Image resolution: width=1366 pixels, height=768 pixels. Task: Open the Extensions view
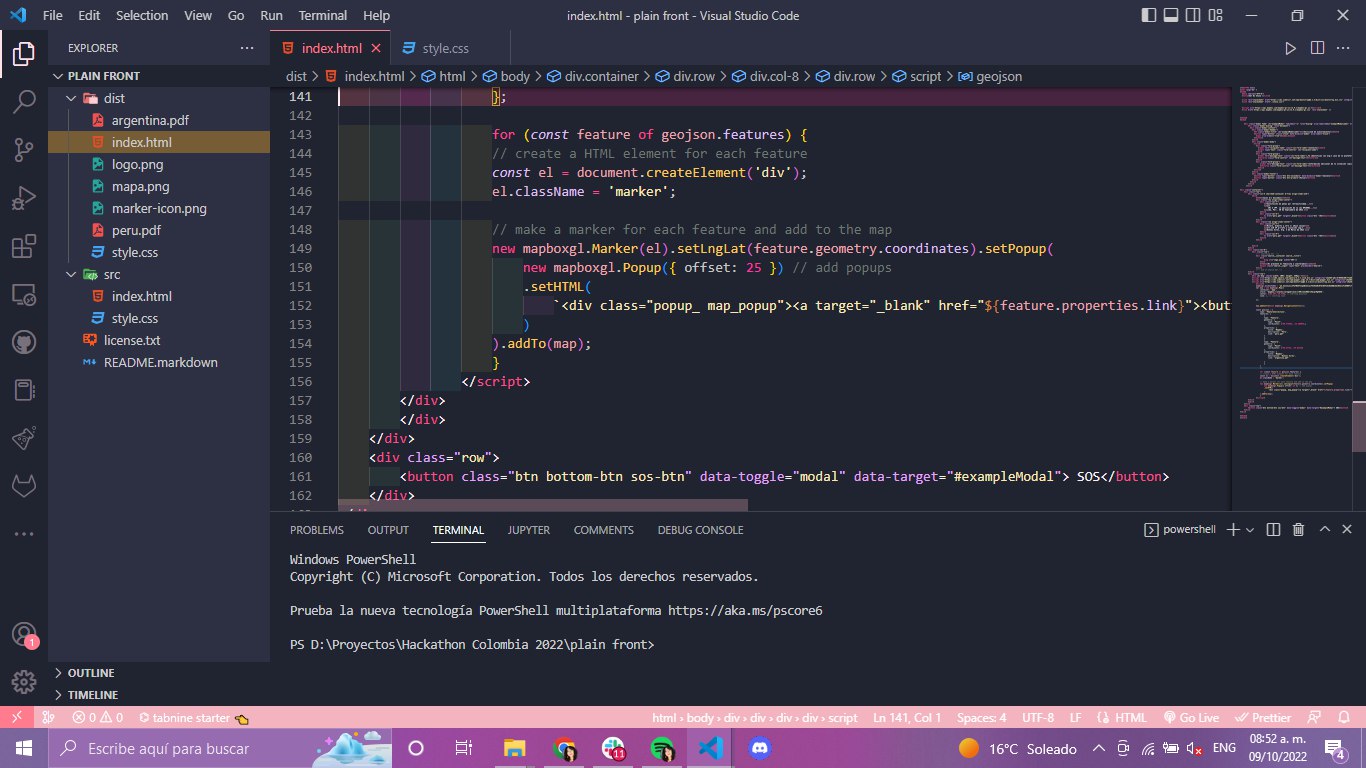coord(24,246)
